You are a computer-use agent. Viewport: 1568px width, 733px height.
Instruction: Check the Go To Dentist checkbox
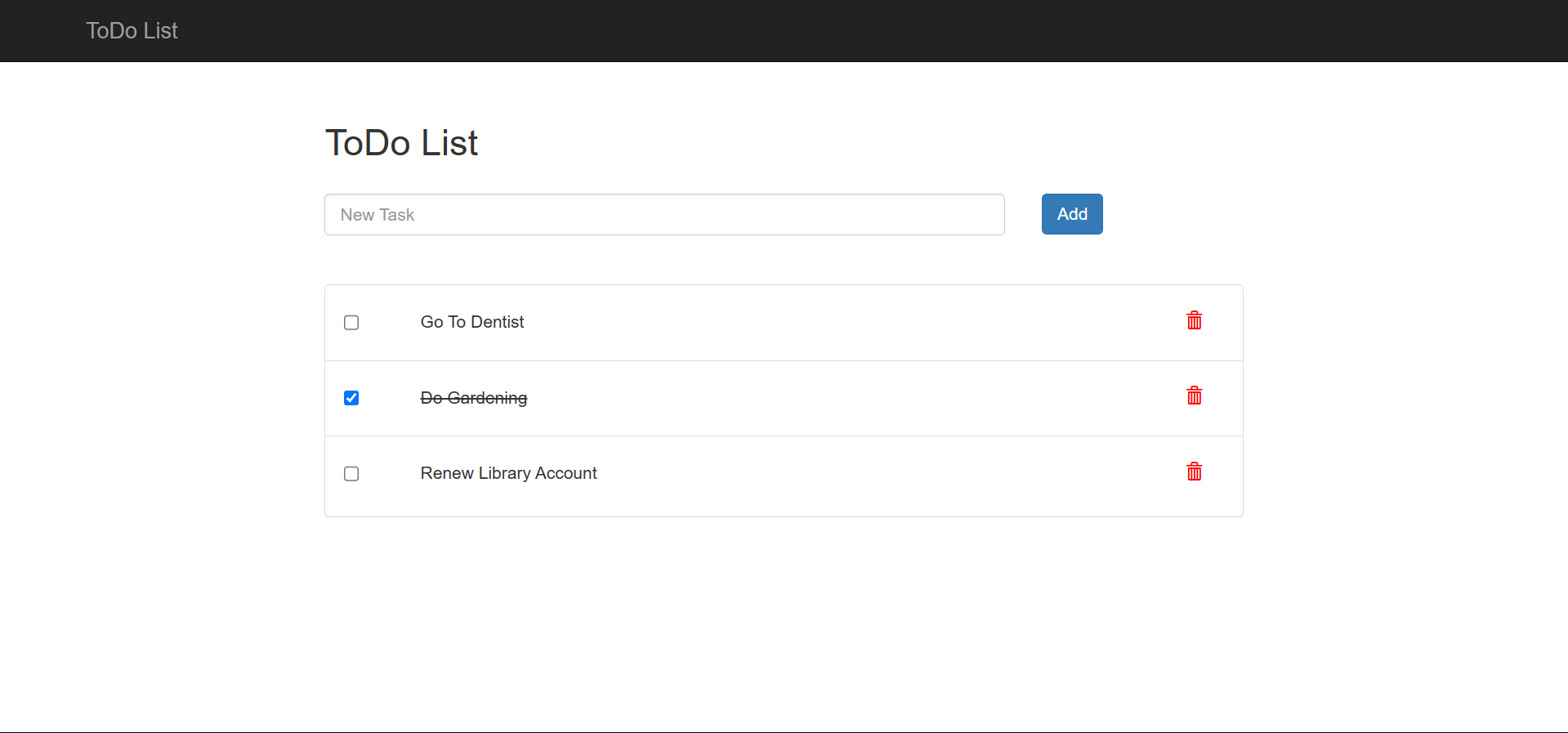tap(351, 323)
